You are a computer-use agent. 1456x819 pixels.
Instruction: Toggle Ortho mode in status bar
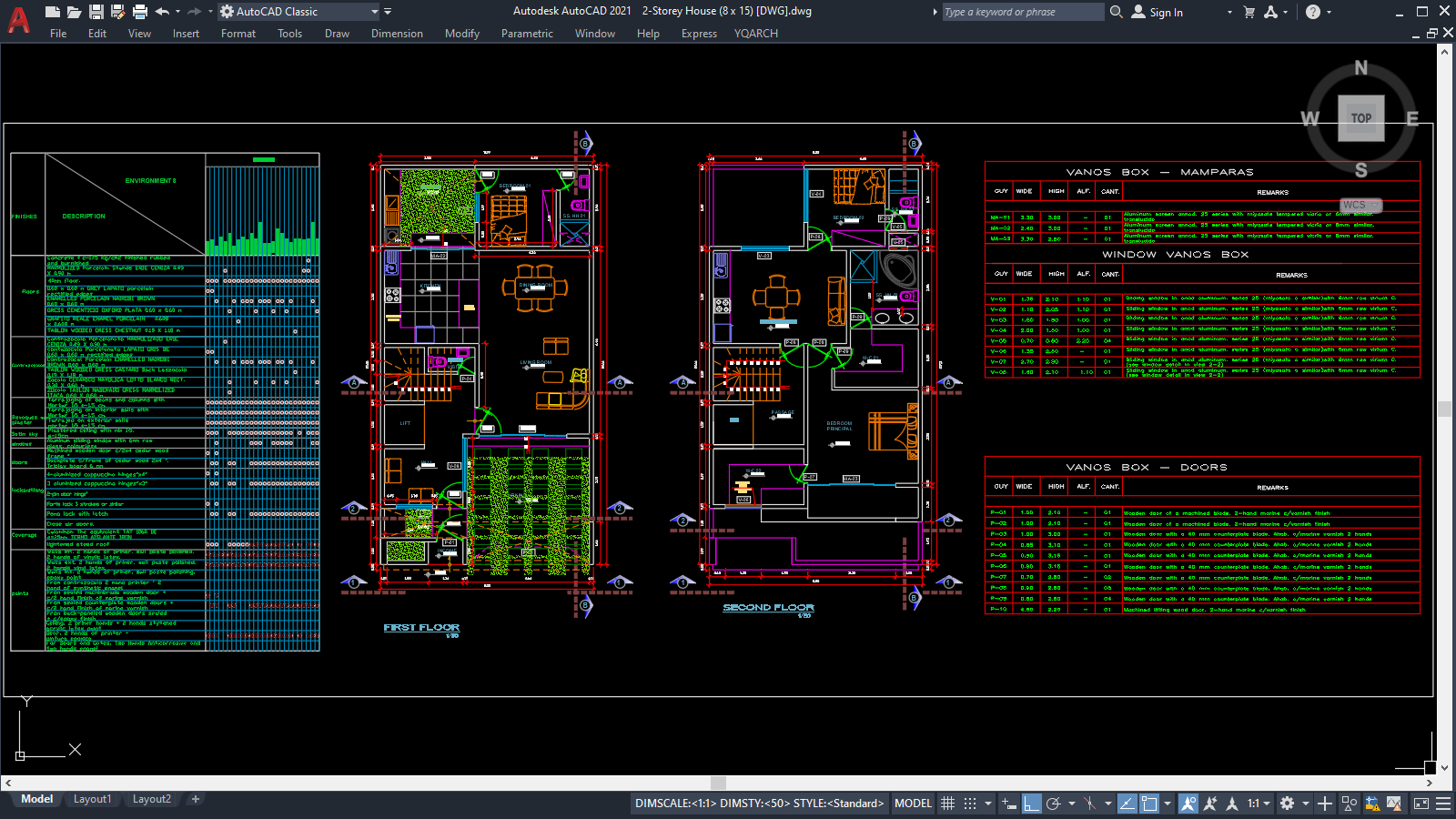coord(1031,804)
